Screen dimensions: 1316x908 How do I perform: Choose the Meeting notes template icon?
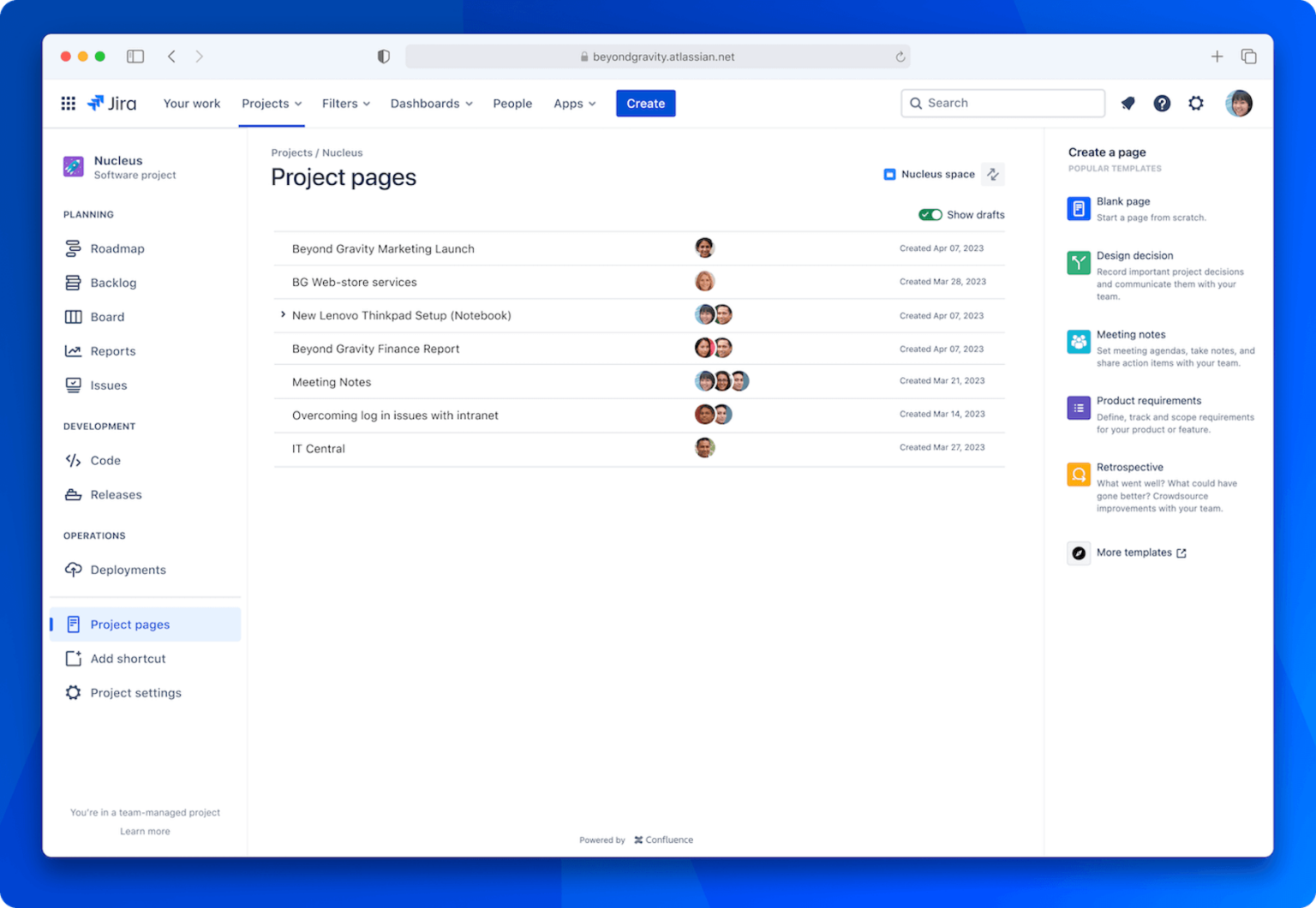point(1078,341)
